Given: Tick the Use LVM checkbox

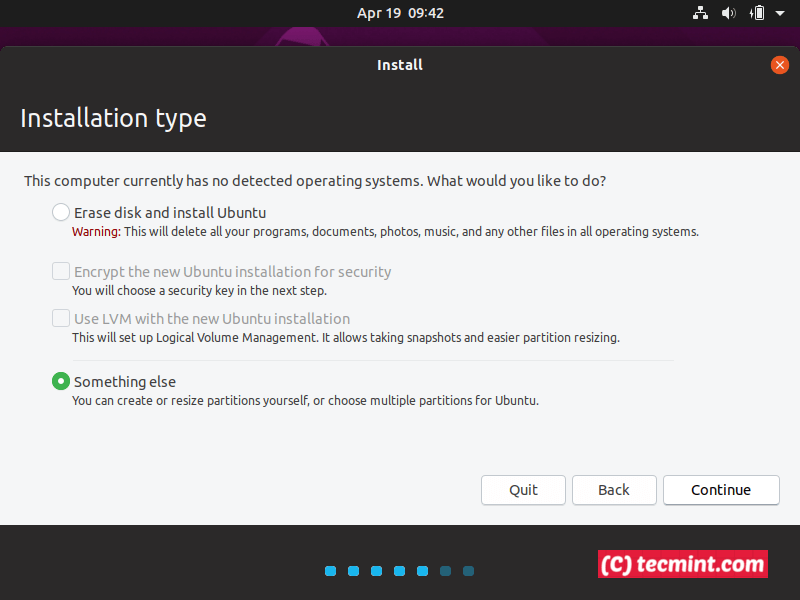Looking at the screenshot, I should (x=61, y=318).
